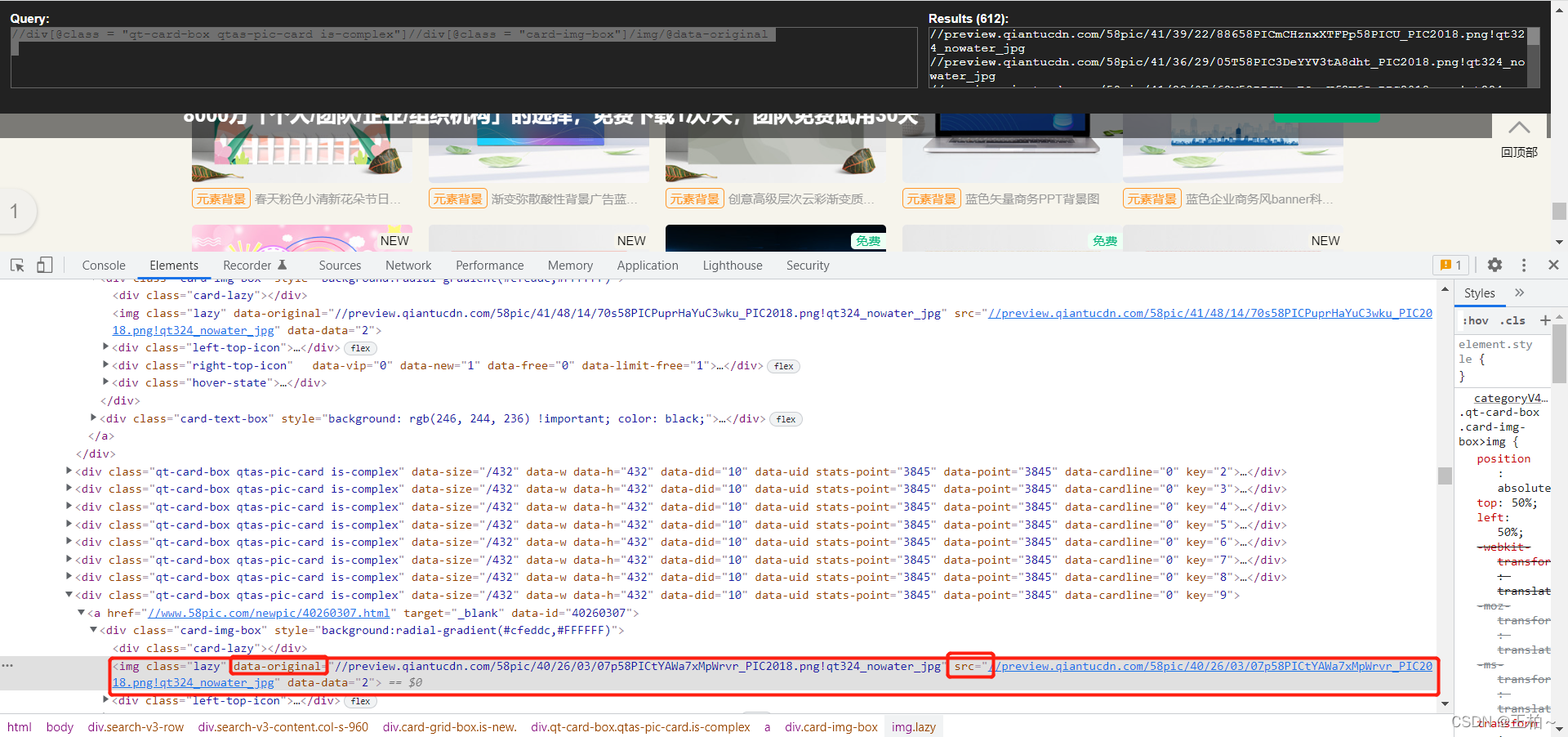The height and width of the screenshot is (737, 1568).
Task: Activate the inspect element picker icon
Action: click(x=17, y=265)
